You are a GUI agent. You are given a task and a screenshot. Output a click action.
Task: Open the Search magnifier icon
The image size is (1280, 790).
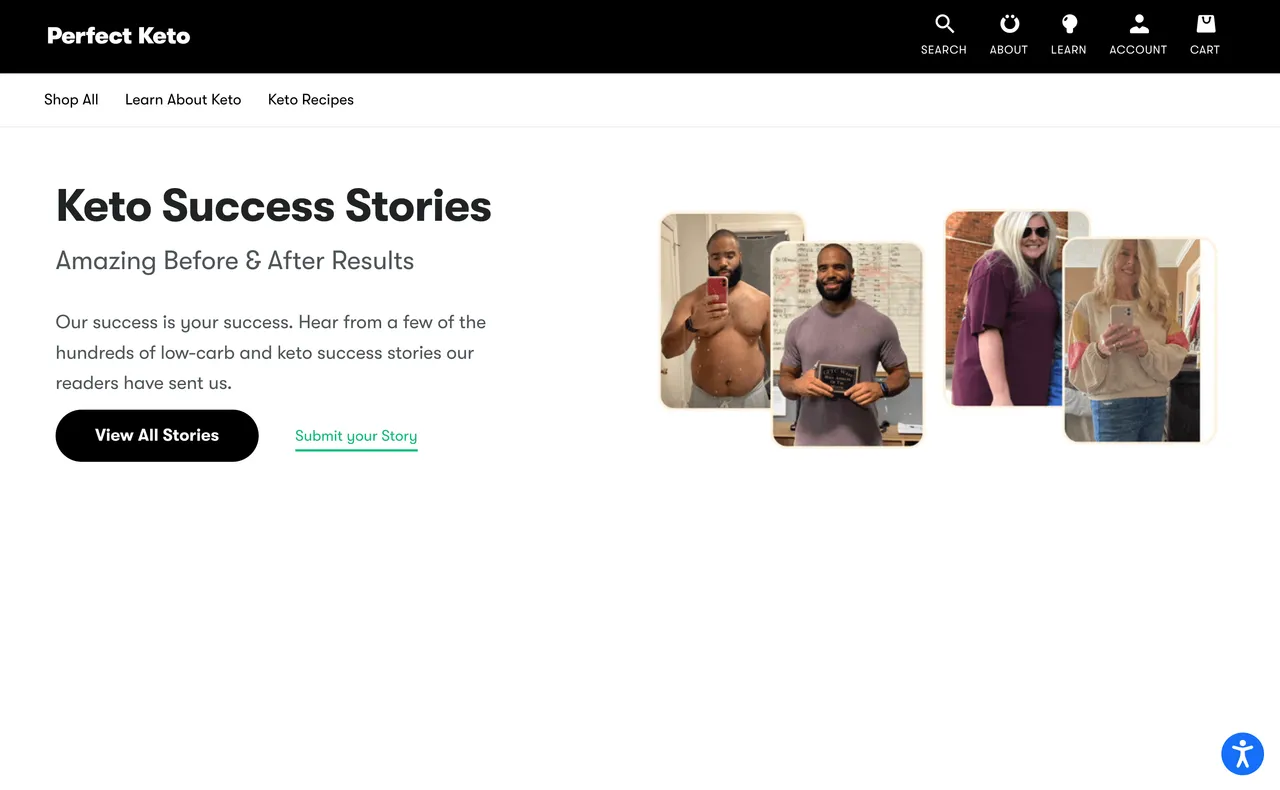[943, 25]
